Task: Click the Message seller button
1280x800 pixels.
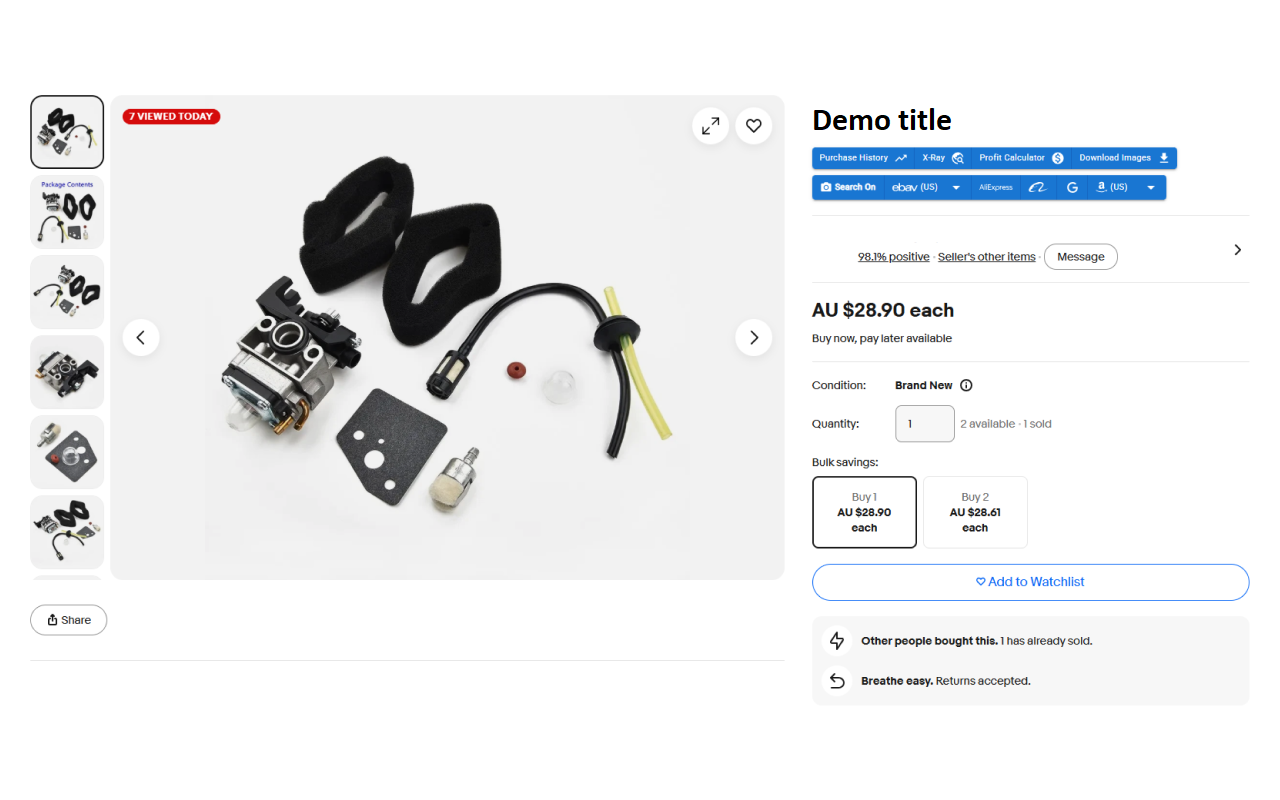Action: point(1081,257)
